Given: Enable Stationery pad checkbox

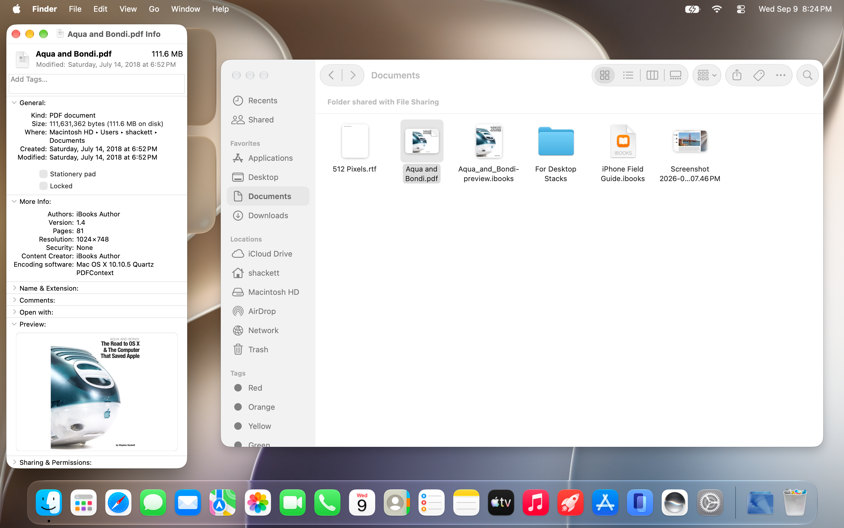Looking at the screenshot, I should point(43,174).
